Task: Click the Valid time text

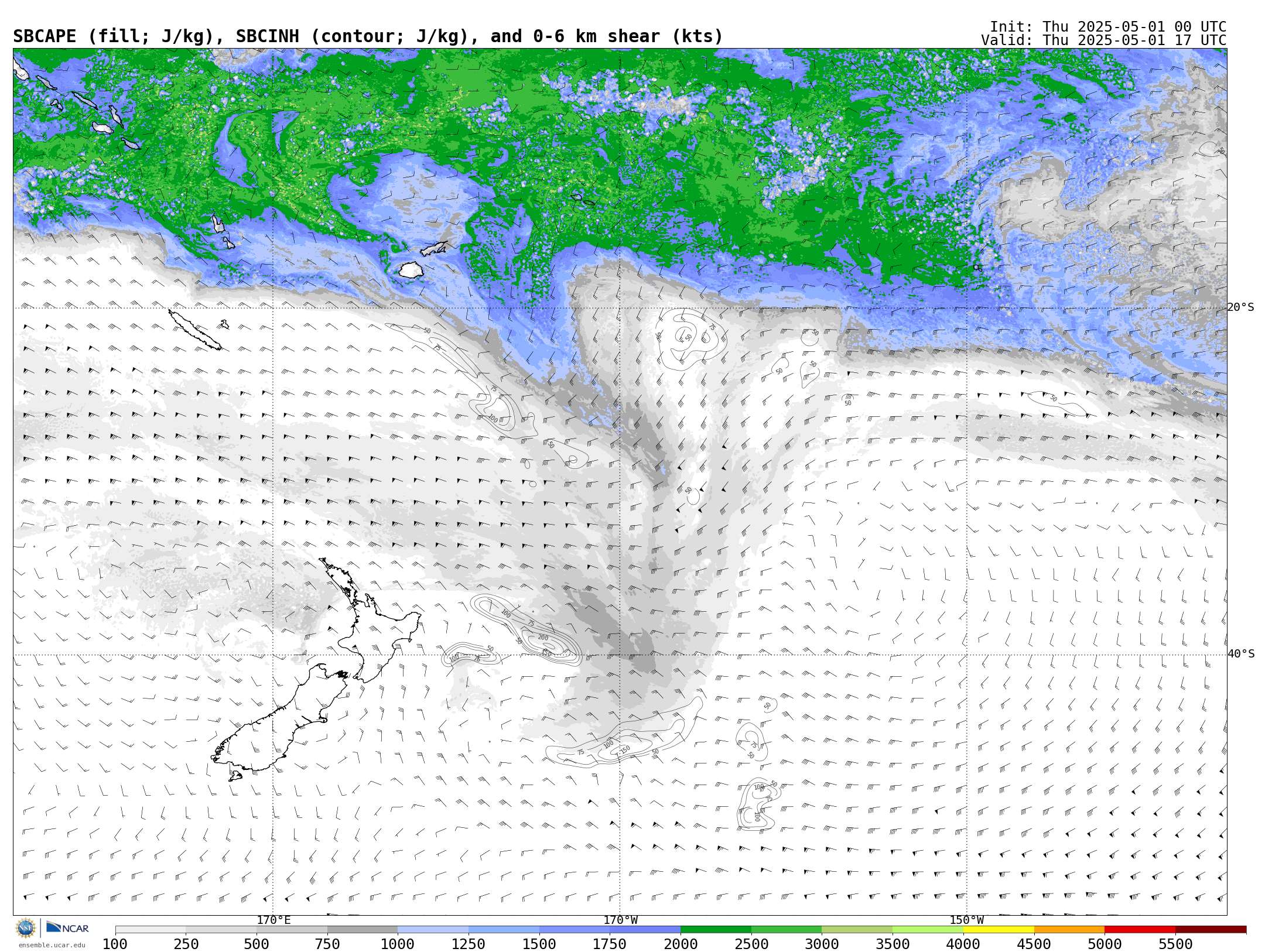Action: tap(1104, 40)
